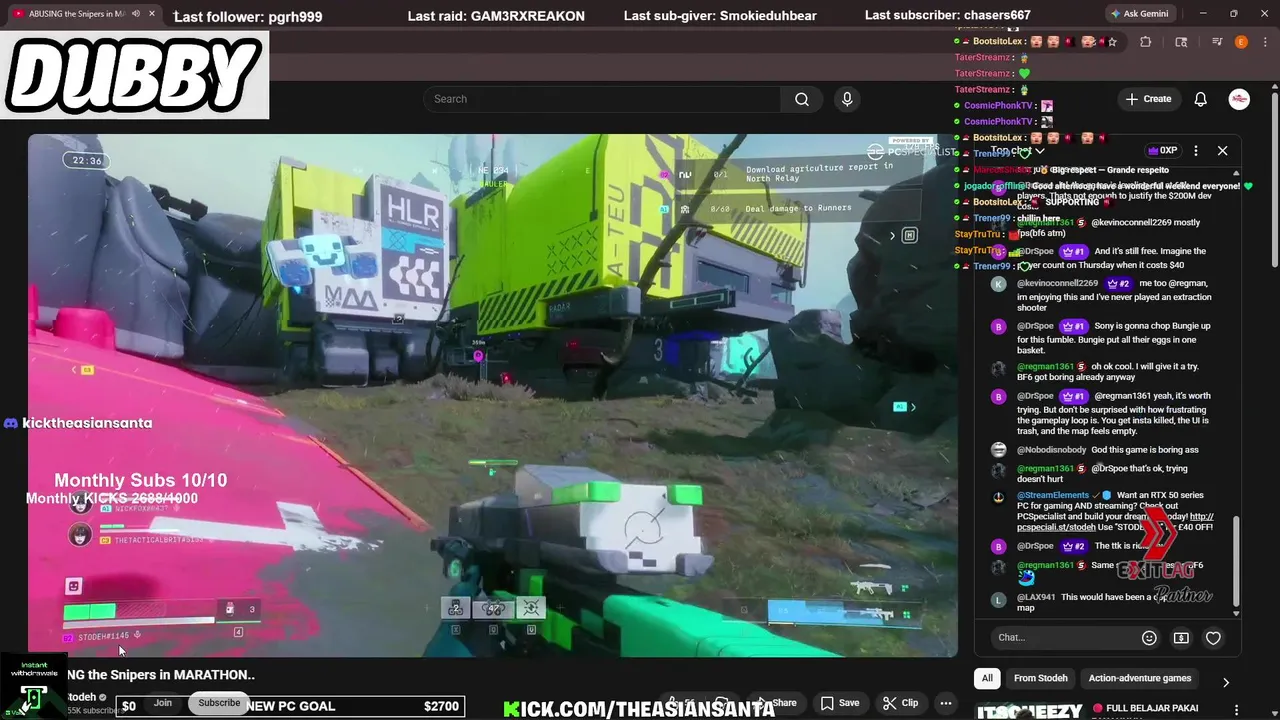Click the ITSQUEEZY recommended video thumbnail
Viewport: 1280px width, 720px height.
(x=1029, y=711)
